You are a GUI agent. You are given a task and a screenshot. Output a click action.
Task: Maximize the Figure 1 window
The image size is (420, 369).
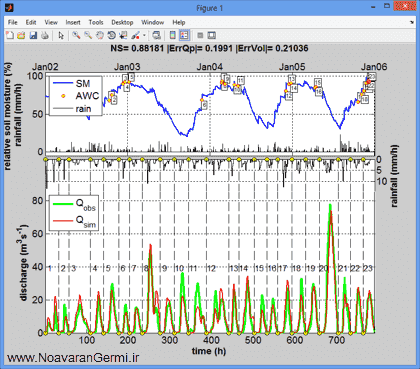(387, 6)
